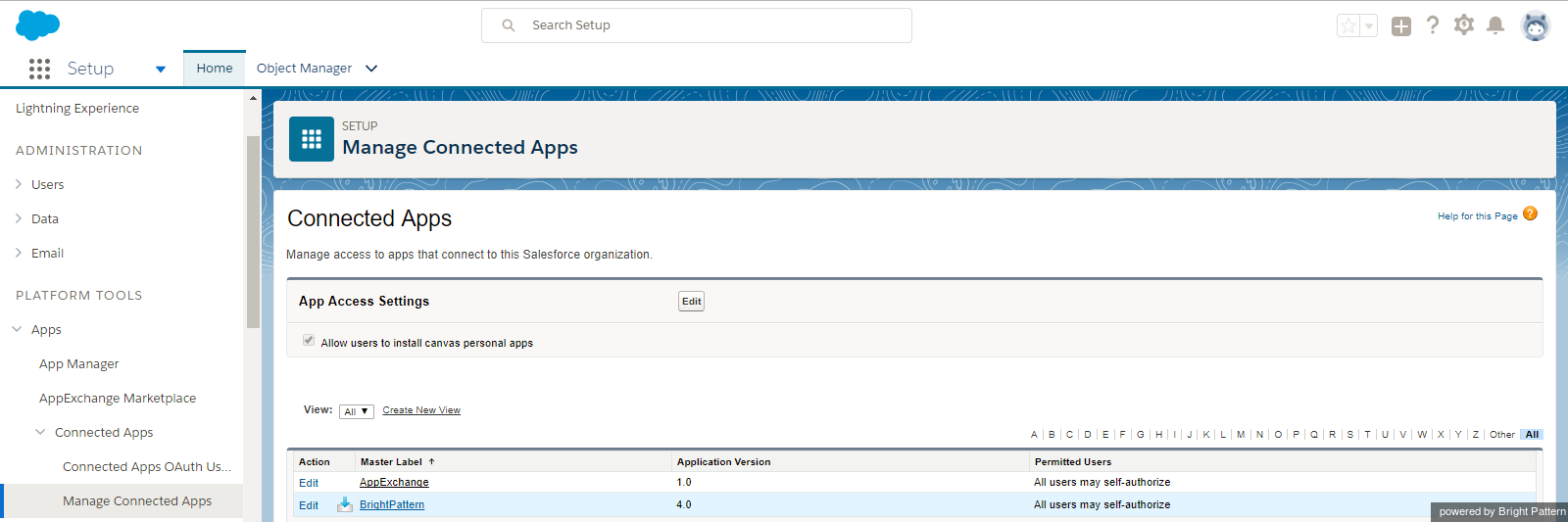
Task: Filter the list by letter S
Action: point(1350,434)
